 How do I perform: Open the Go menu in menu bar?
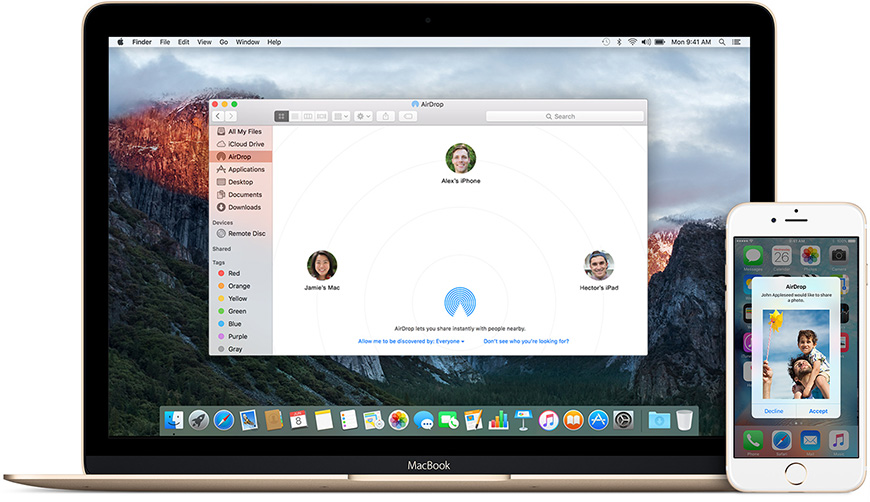point(223,42)
